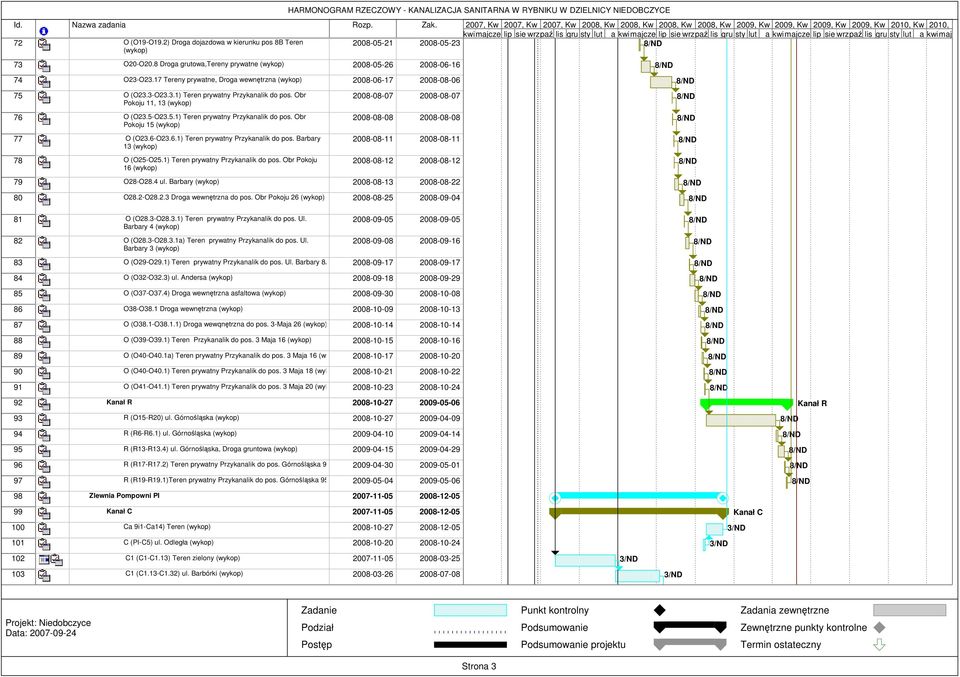Click task name 'Kanał R'
The width and height of the screenshot is (960, 677).
pyautogui.click(x=119, y=403)
